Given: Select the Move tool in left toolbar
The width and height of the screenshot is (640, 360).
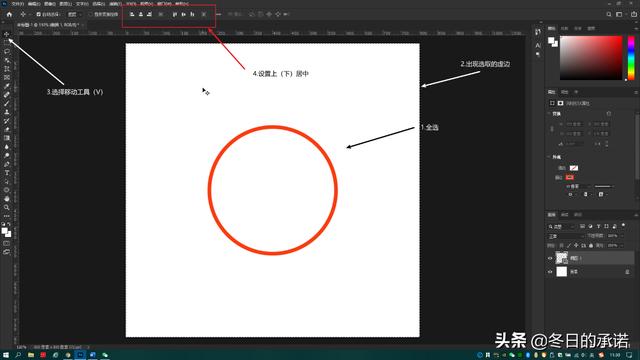Looking at the screenshot, I should coord(7,34).
